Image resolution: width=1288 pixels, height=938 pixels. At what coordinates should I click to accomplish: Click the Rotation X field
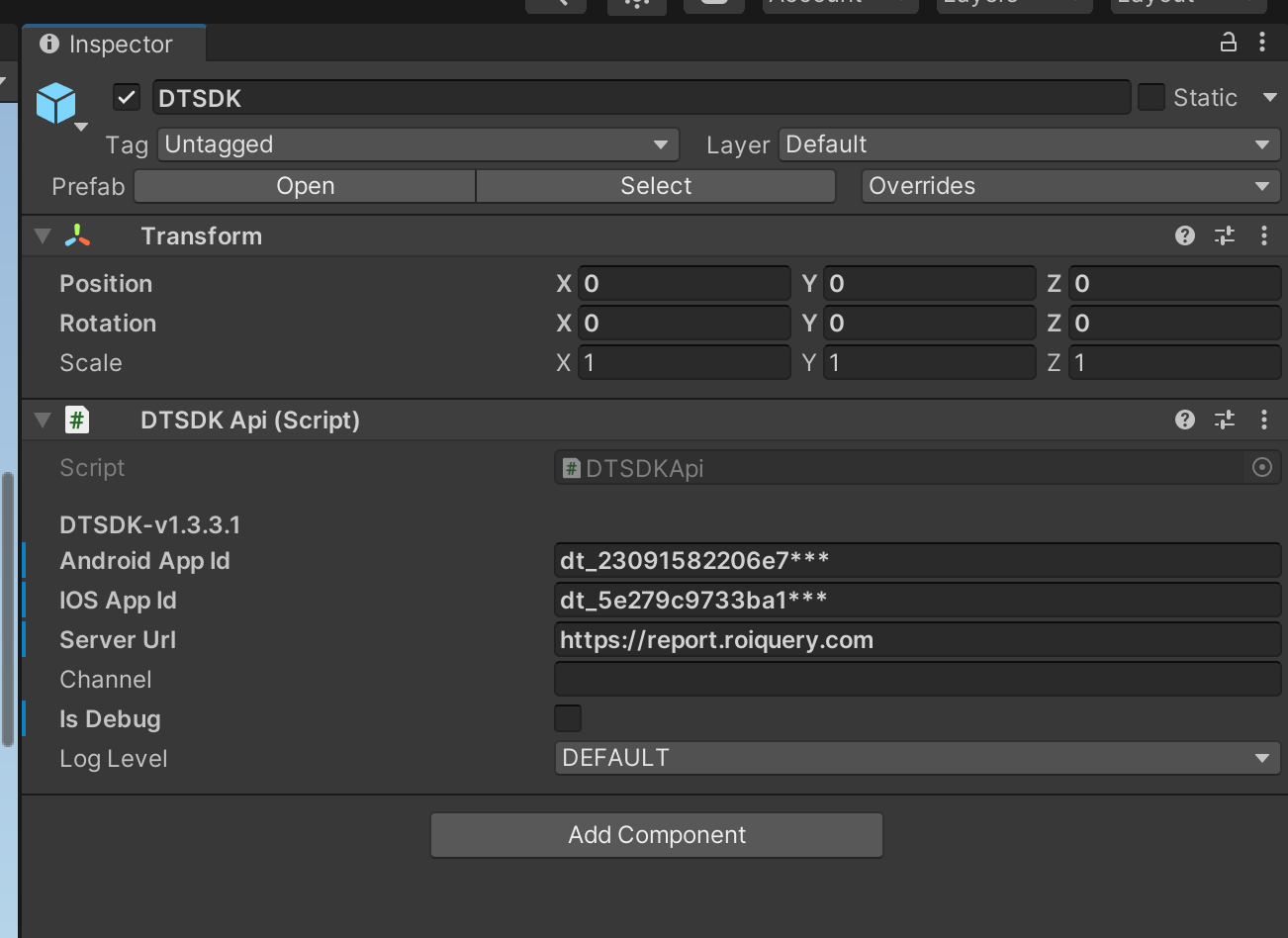[x=685, y=324]
